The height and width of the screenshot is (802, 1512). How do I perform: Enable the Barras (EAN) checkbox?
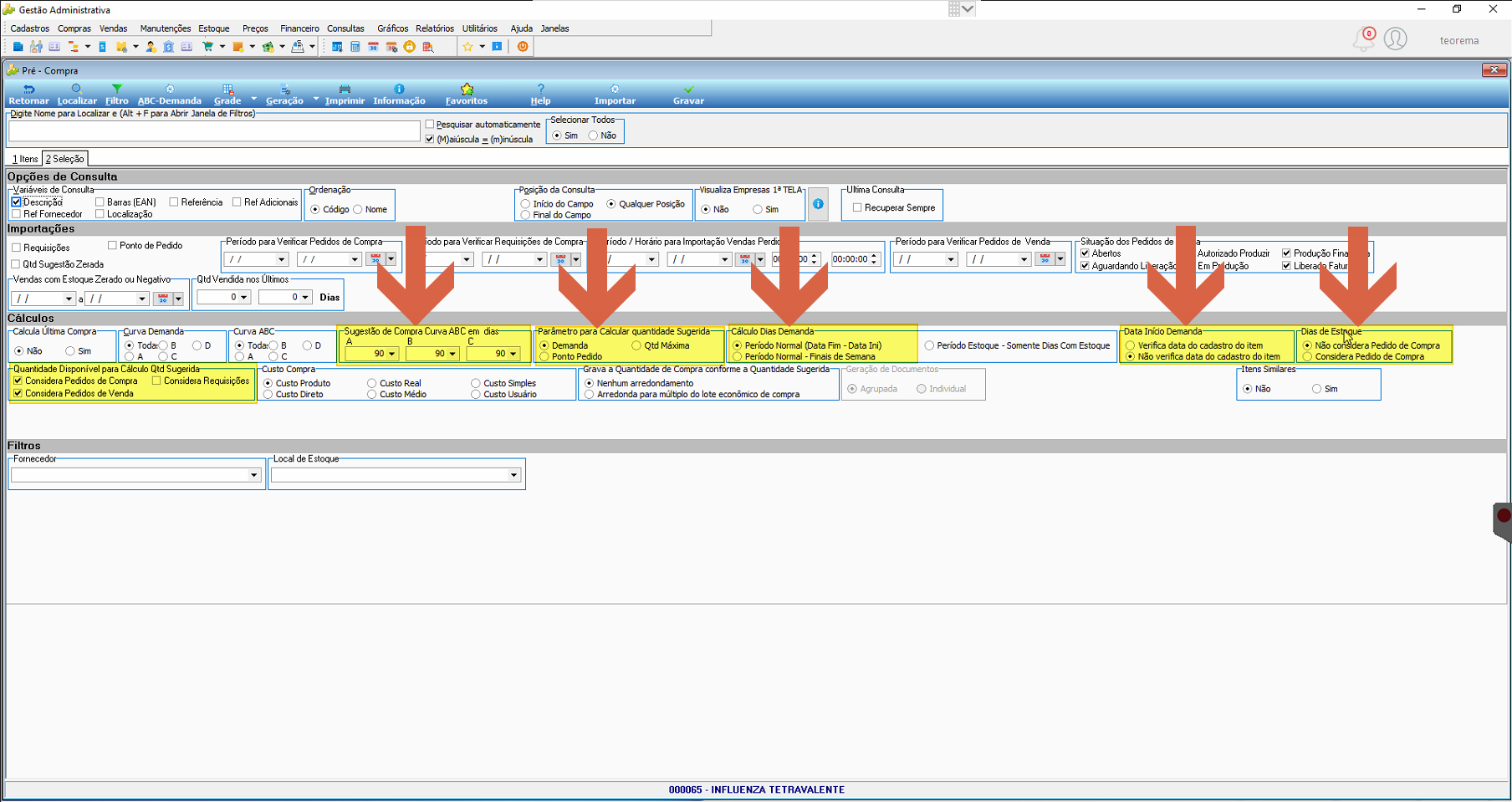click(100, 202)
